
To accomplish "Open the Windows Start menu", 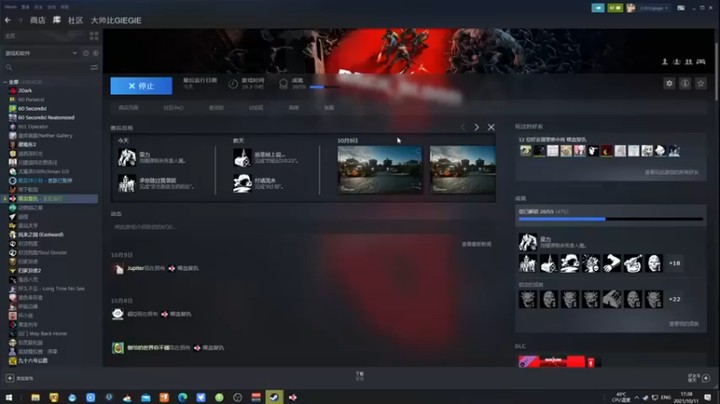I will [x=8, y=398].
